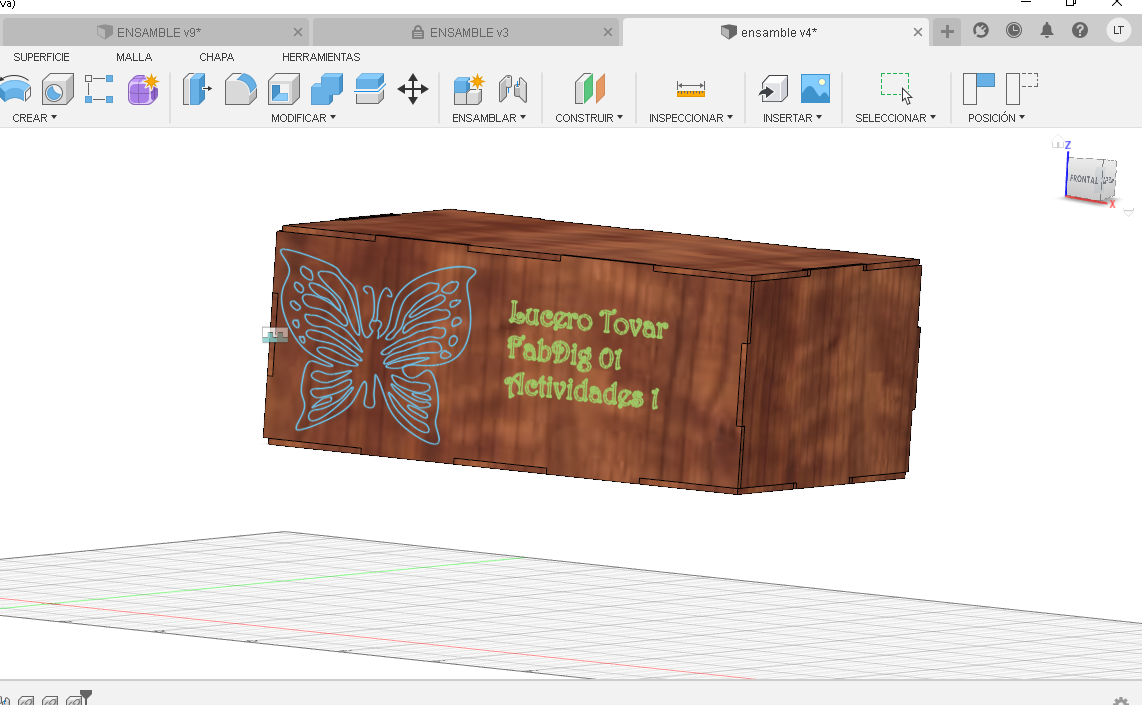Open the Help question mark menu
This screenshot has height=705, width=1142.
1080,31
